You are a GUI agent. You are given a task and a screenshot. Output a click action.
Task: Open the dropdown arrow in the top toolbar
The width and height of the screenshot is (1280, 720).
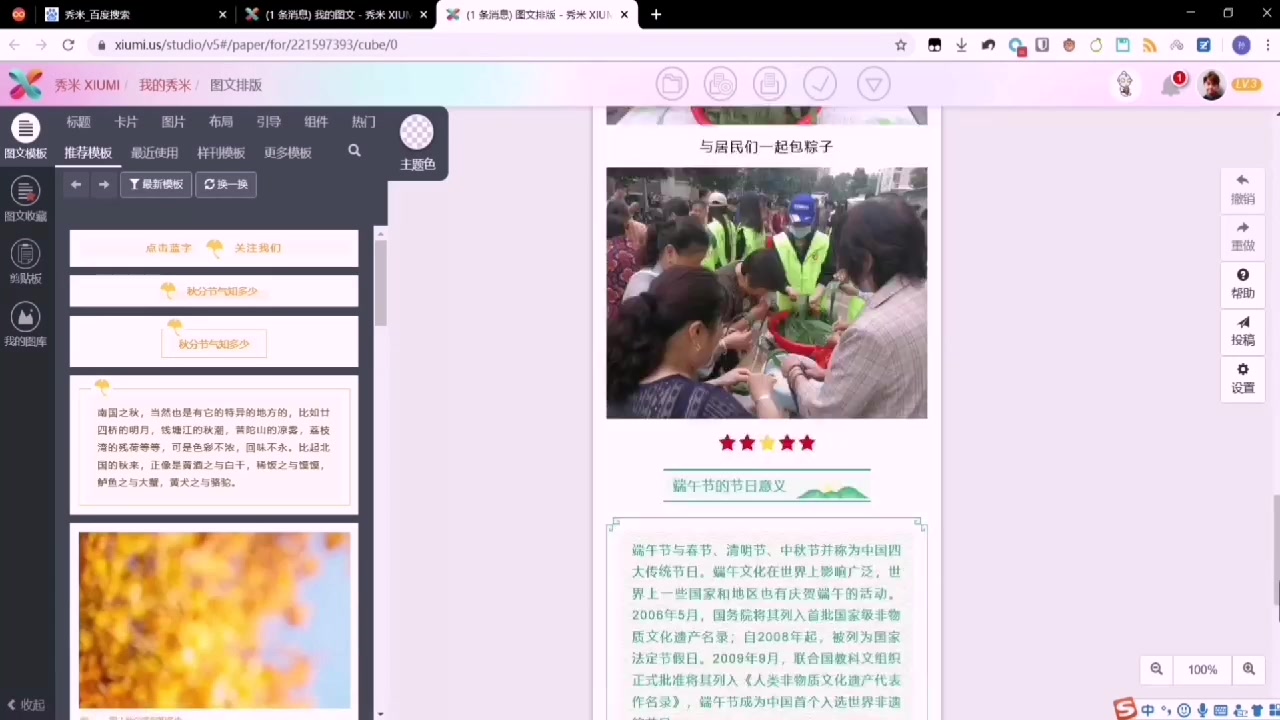[873, 84]
